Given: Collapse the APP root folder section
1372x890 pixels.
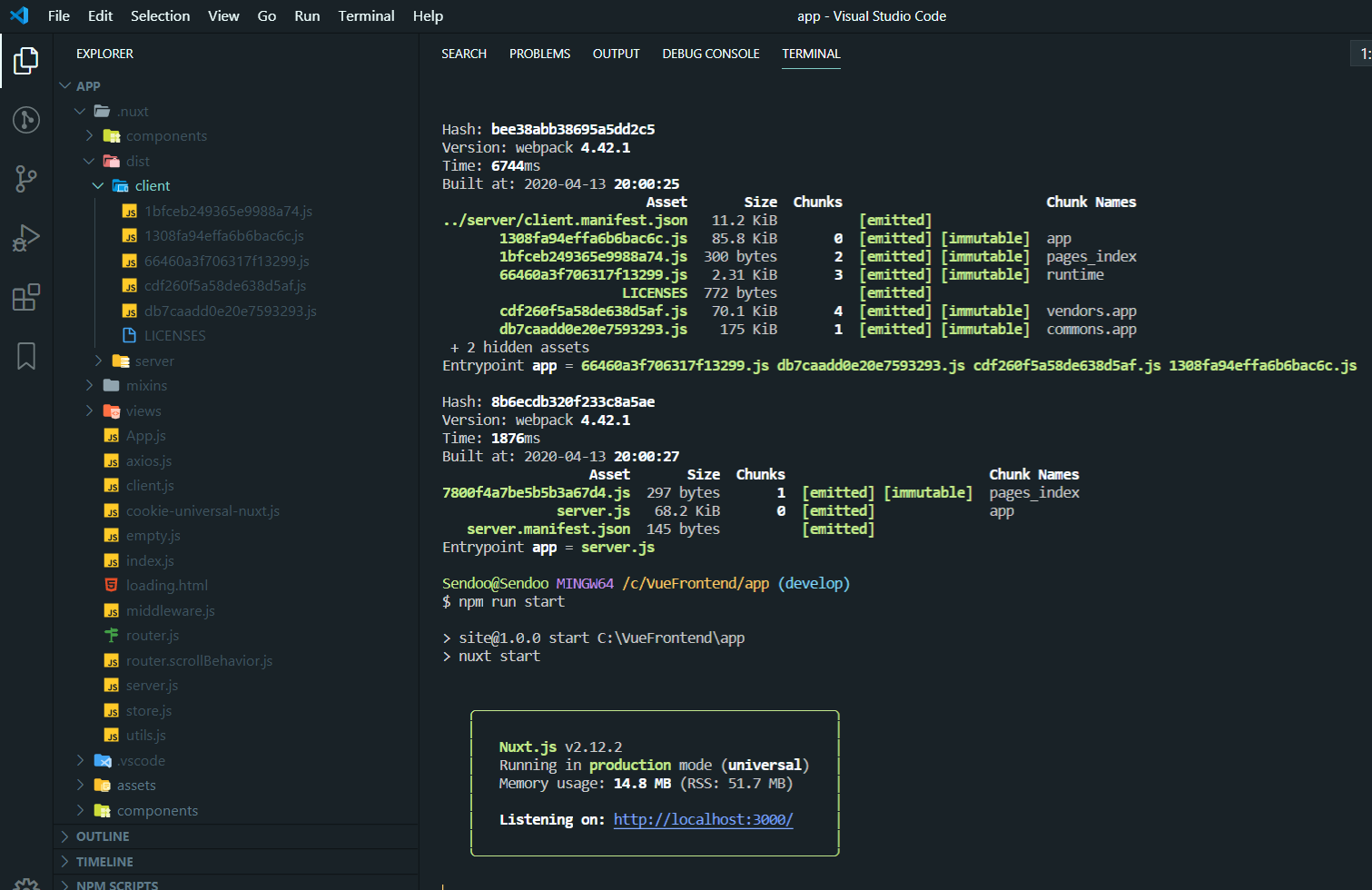Looking at the screenshot, I should (x=65, y=86).
